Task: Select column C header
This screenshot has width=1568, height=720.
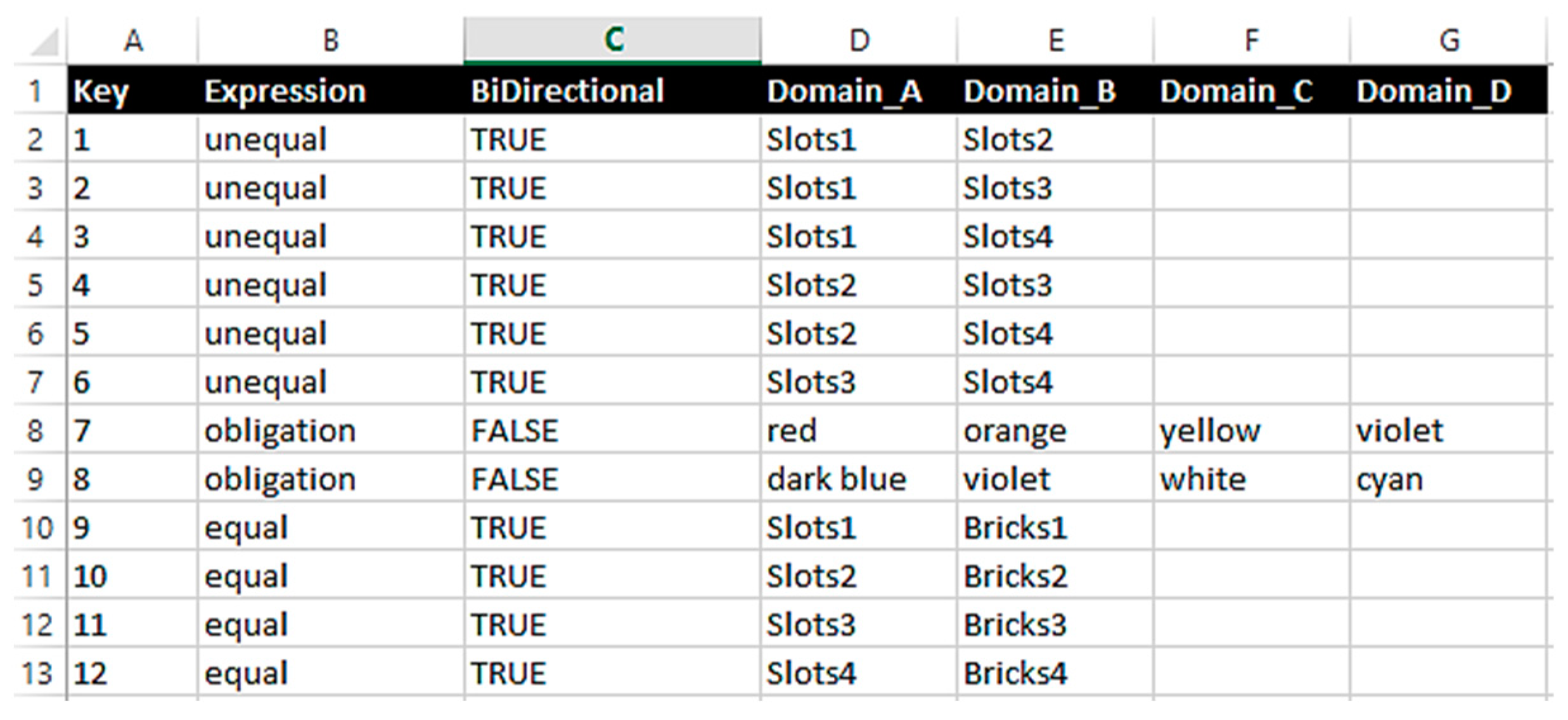Action: pos(612,41)
